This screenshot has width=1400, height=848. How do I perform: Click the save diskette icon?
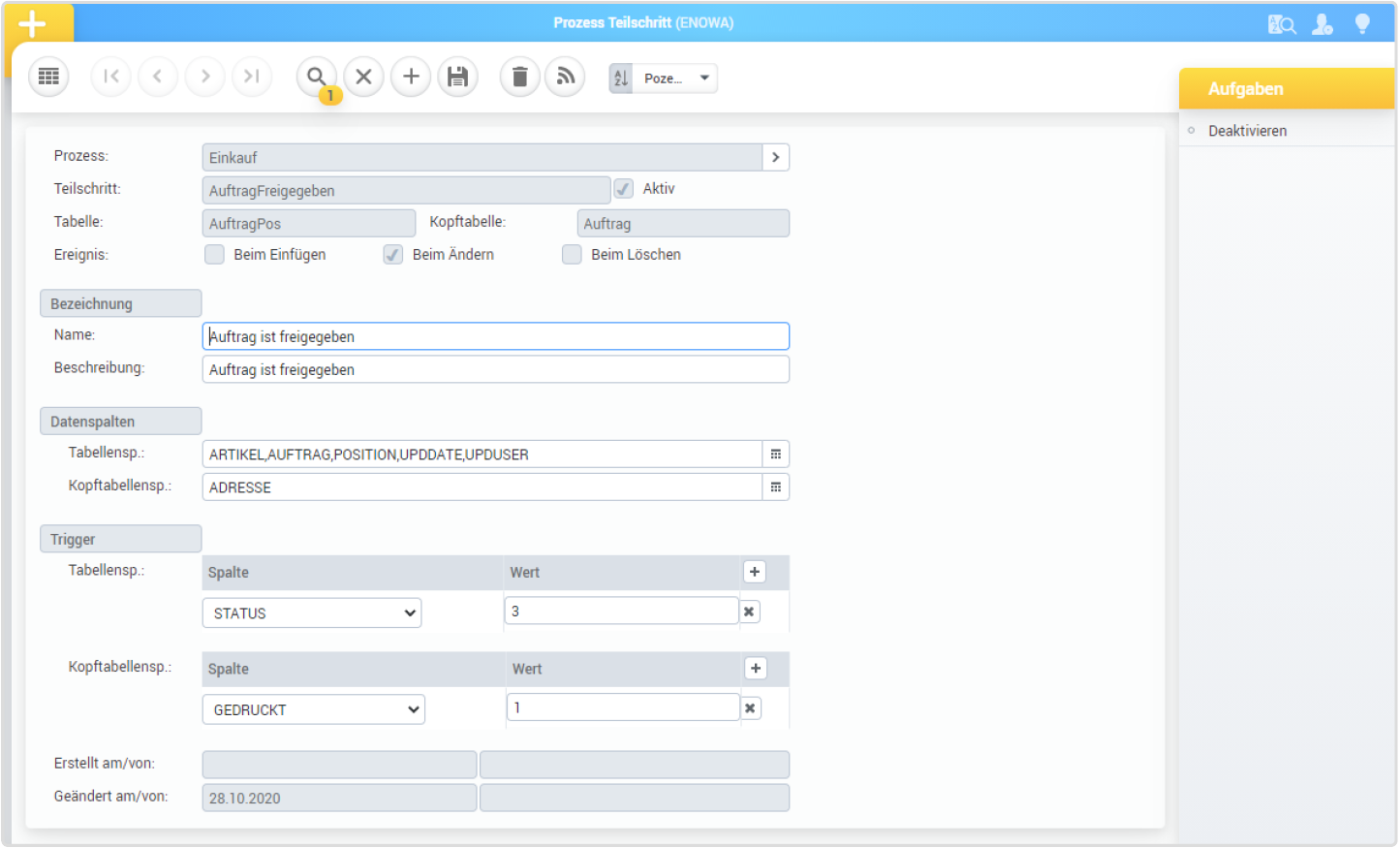point(457,77)
